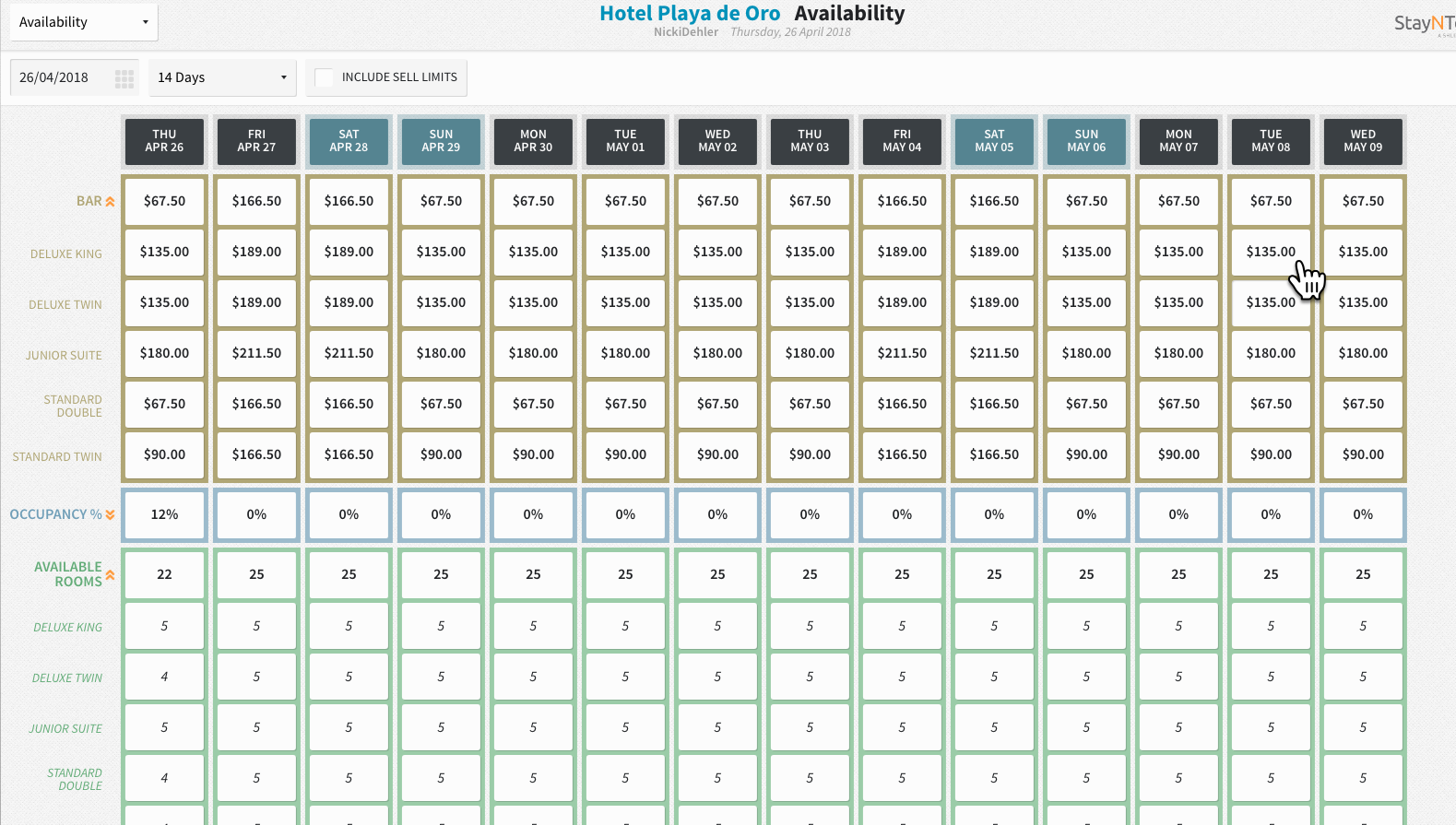Click Junior Suite rate for WED MAY 09
Screen dimensions: 1456x825
click(1363, 353)
